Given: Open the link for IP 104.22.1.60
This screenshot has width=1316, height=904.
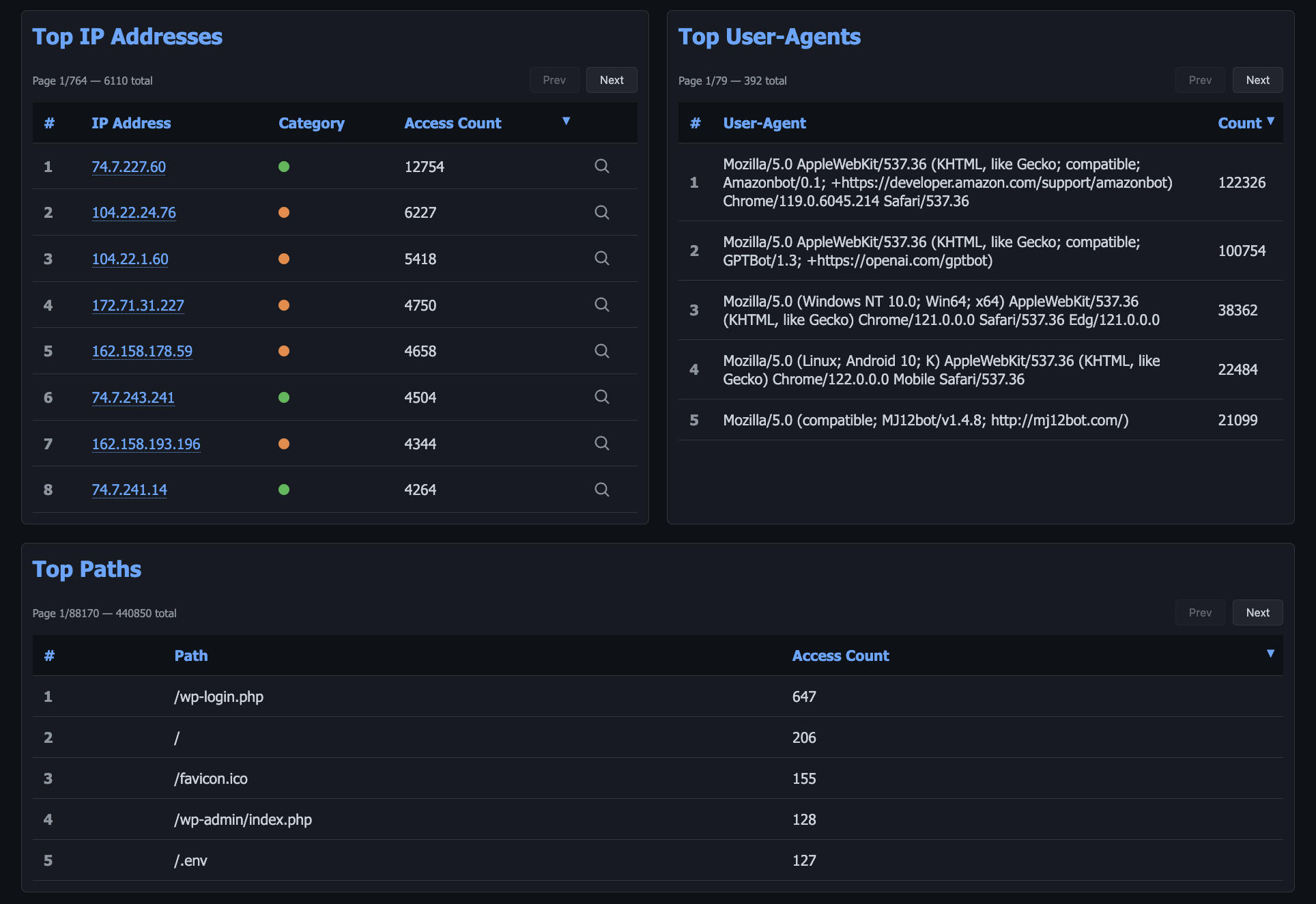Looking at the screenshot, I should 130,259.
